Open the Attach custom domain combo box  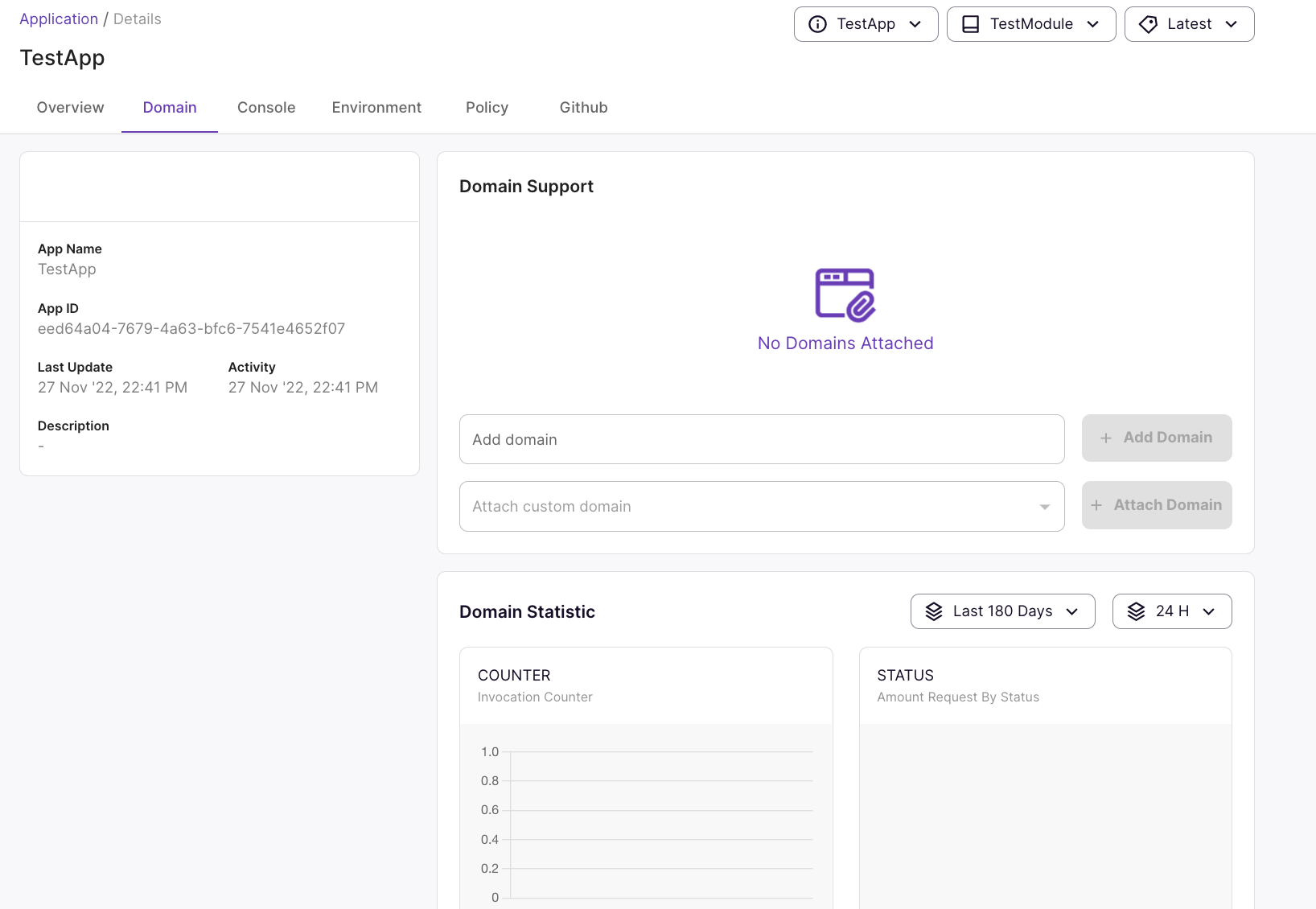pyautogui.click(x=761, y=507)
